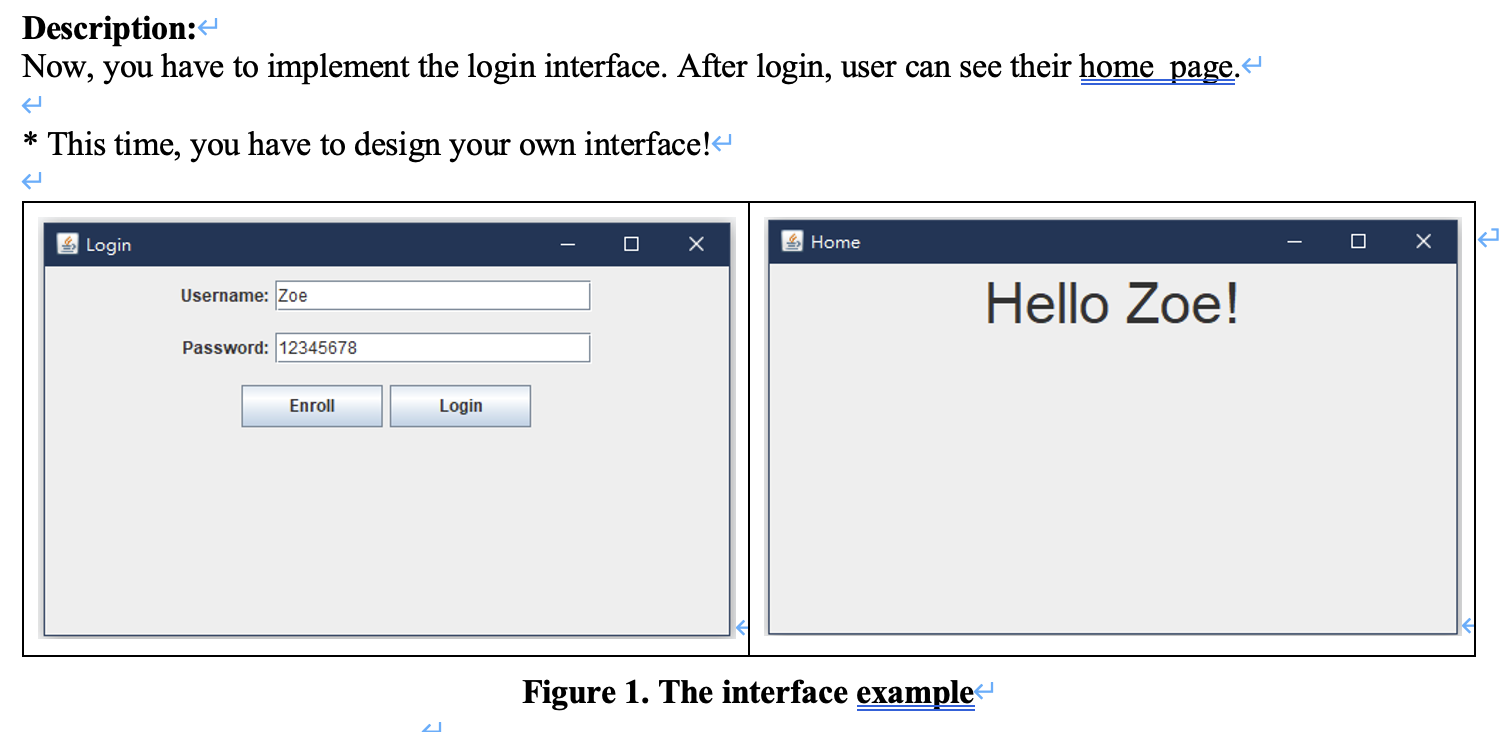Click the minimize icon on the Login window
Screen dimensions: 1510x732
click(x=567, y=244)
